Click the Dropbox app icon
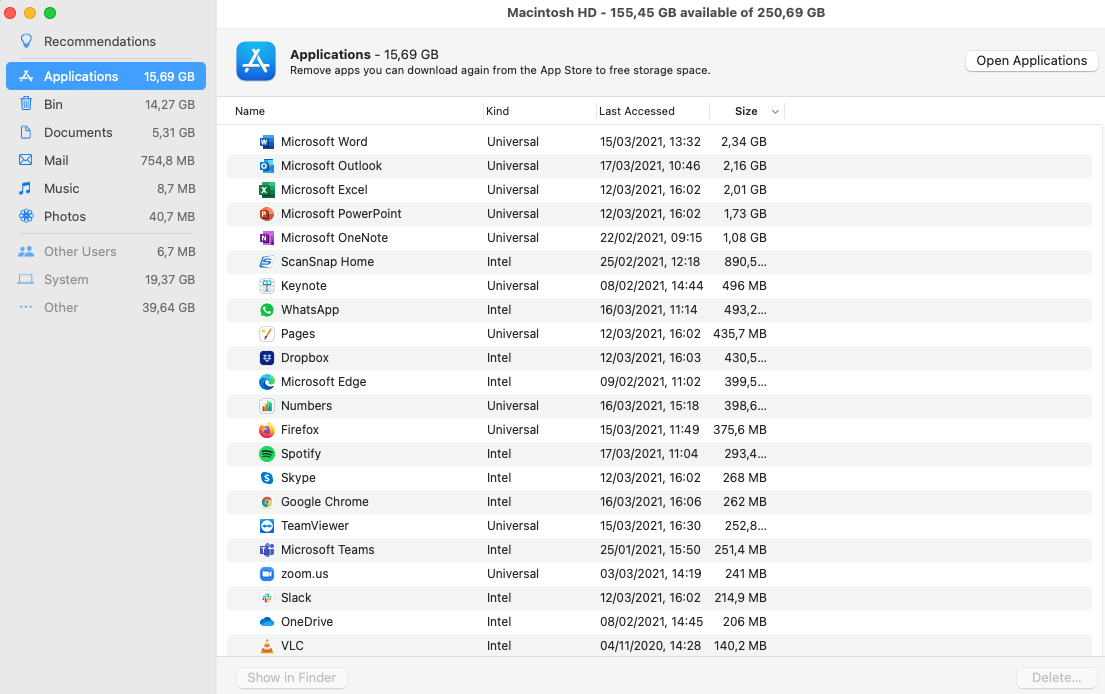Screen dimensions: 1105x694 tap(266, 357)
